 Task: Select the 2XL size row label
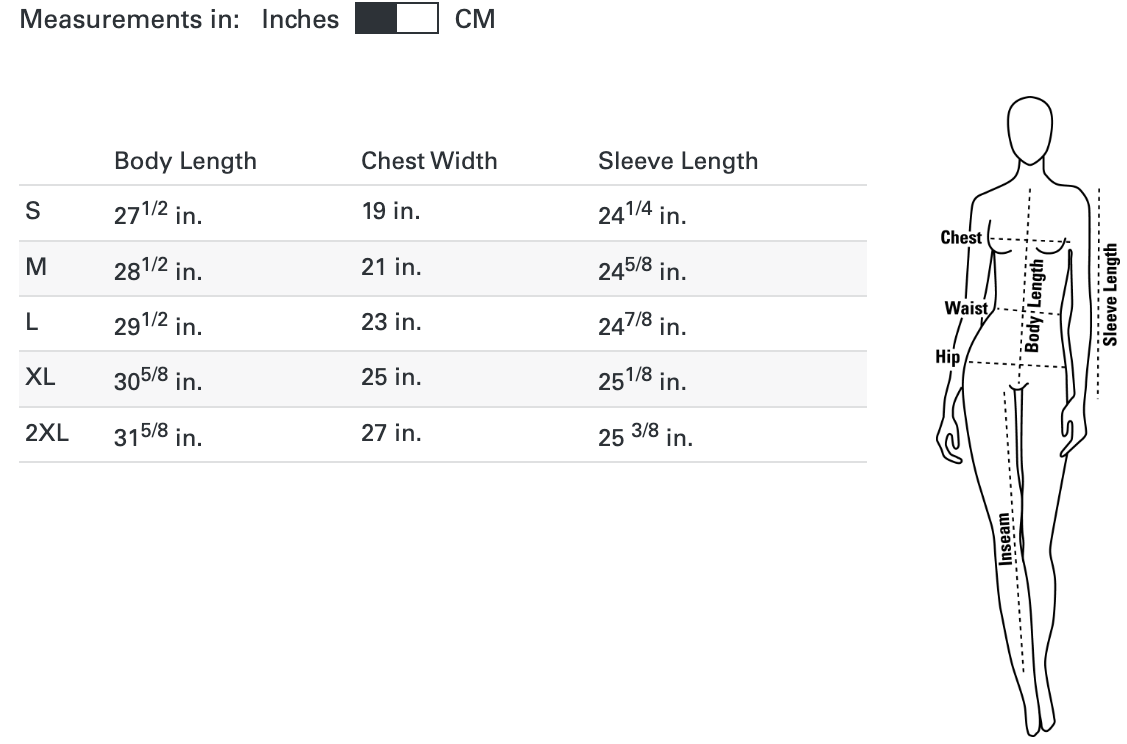coord(47,433)
